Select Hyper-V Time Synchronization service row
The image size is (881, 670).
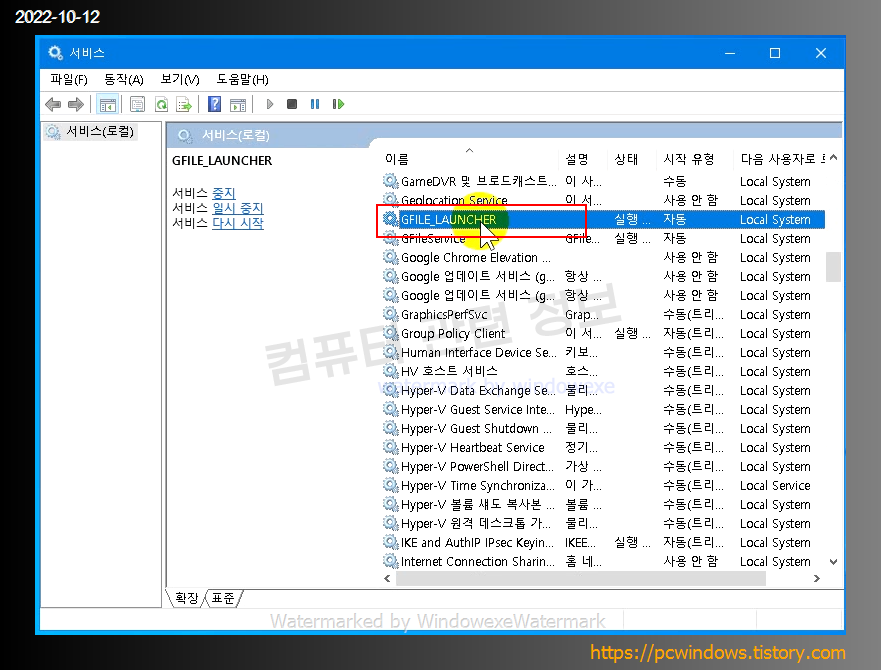[x=603, y=486]
